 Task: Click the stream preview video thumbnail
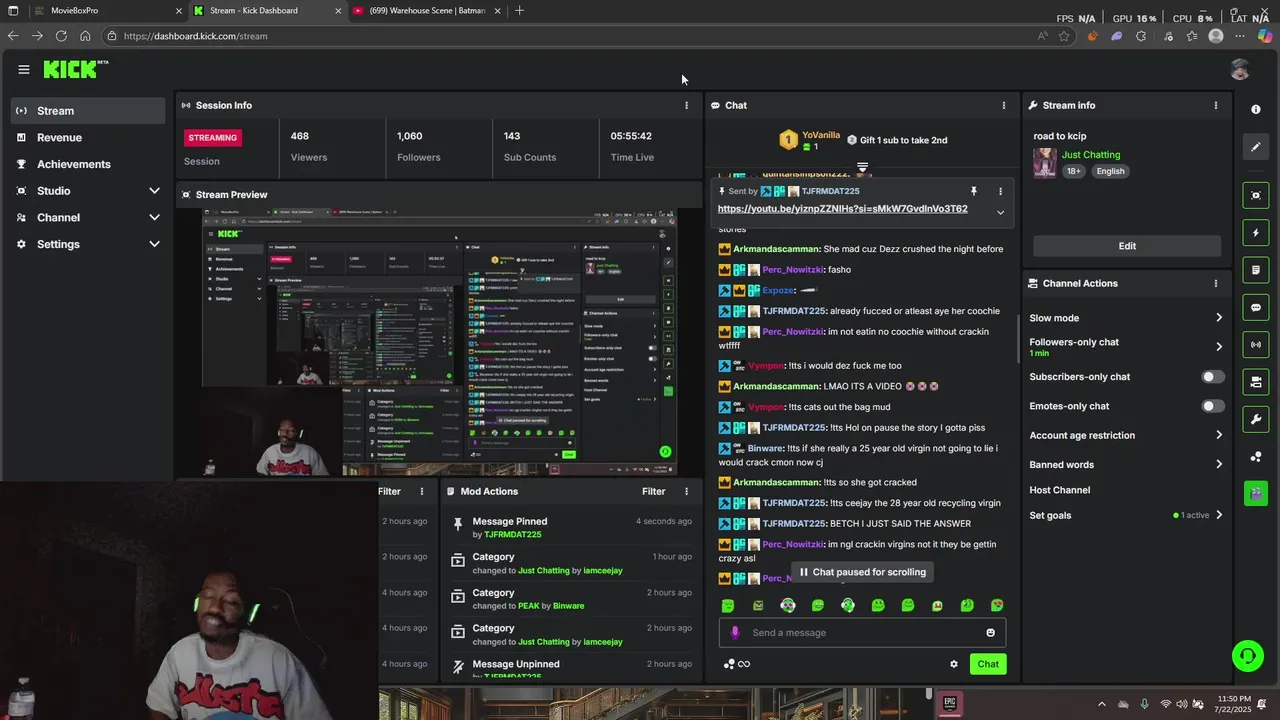point(439,341)
